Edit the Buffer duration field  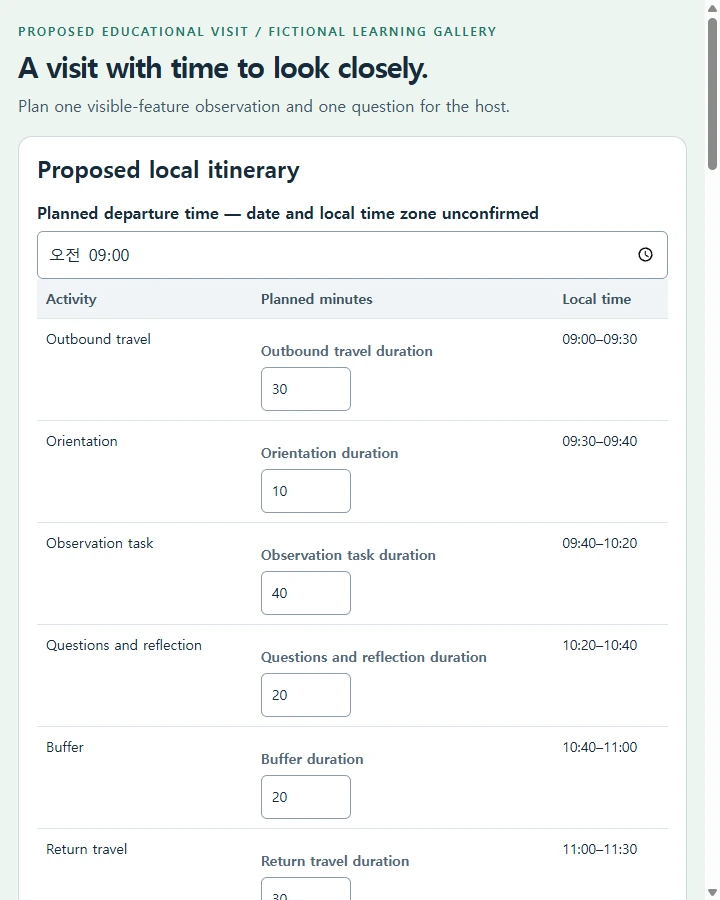tap(305, 797)
